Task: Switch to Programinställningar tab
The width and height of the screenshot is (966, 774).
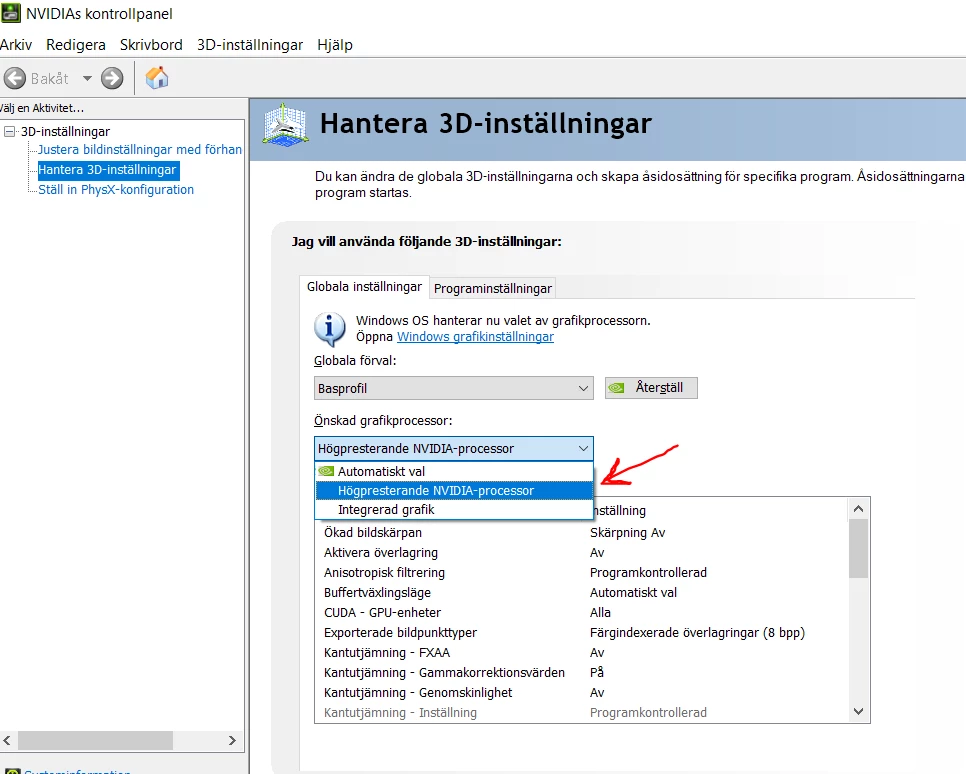Action: tap(493, 288)
